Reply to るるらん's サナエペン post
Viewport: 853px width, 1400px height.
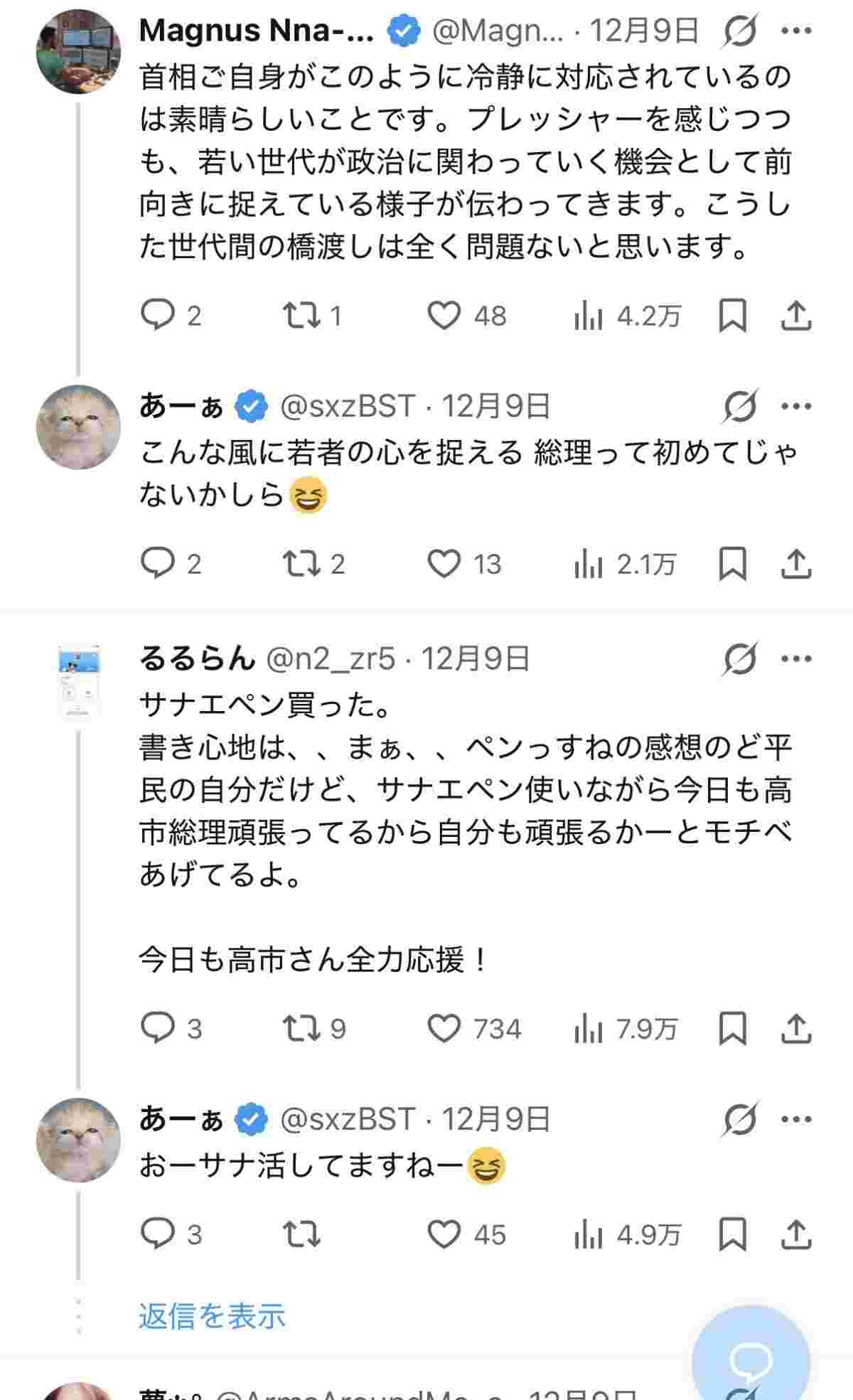click(157, 1029)
